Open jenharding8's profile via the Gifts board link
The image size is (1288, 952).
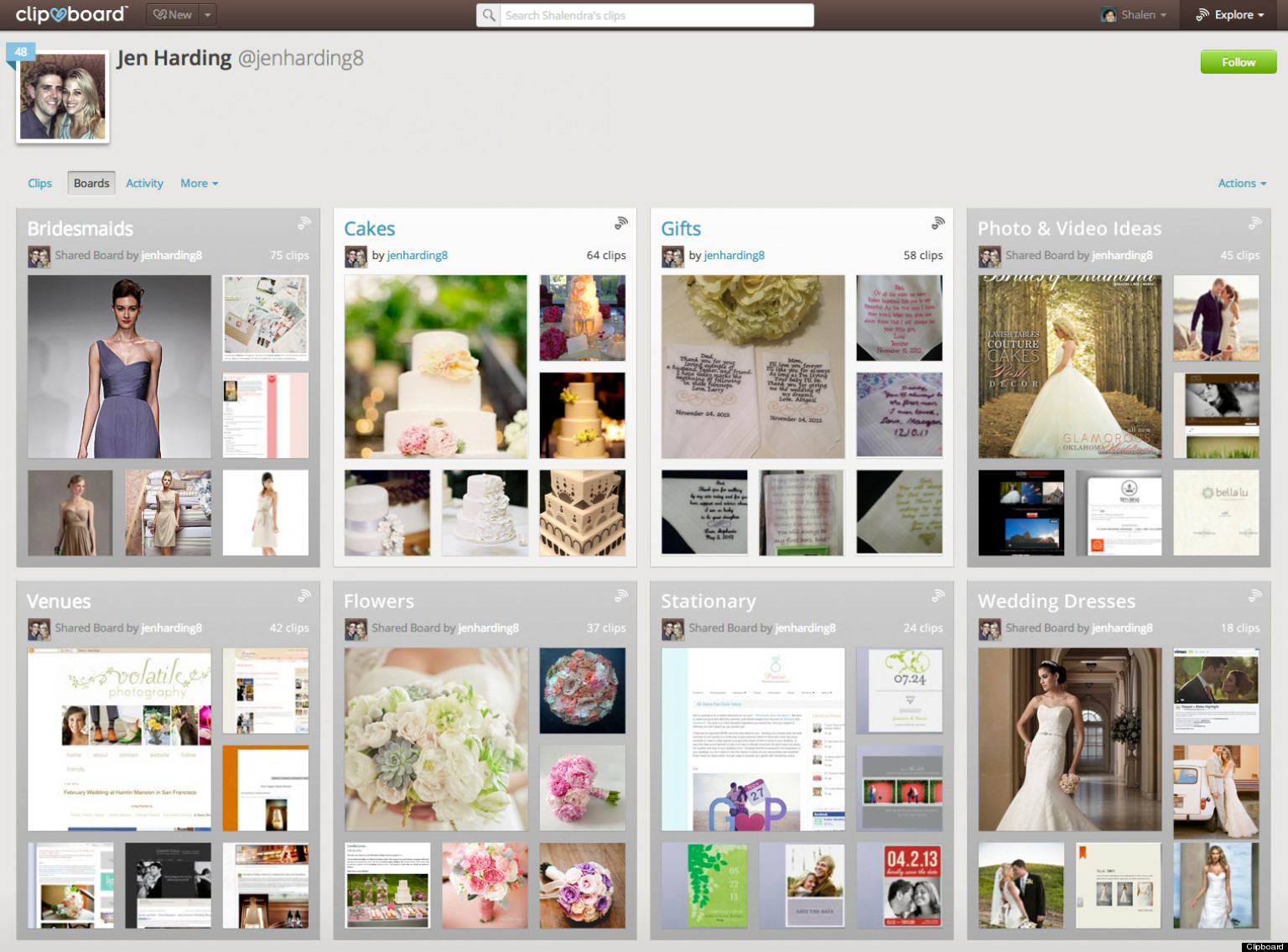(x=734, y=256)
